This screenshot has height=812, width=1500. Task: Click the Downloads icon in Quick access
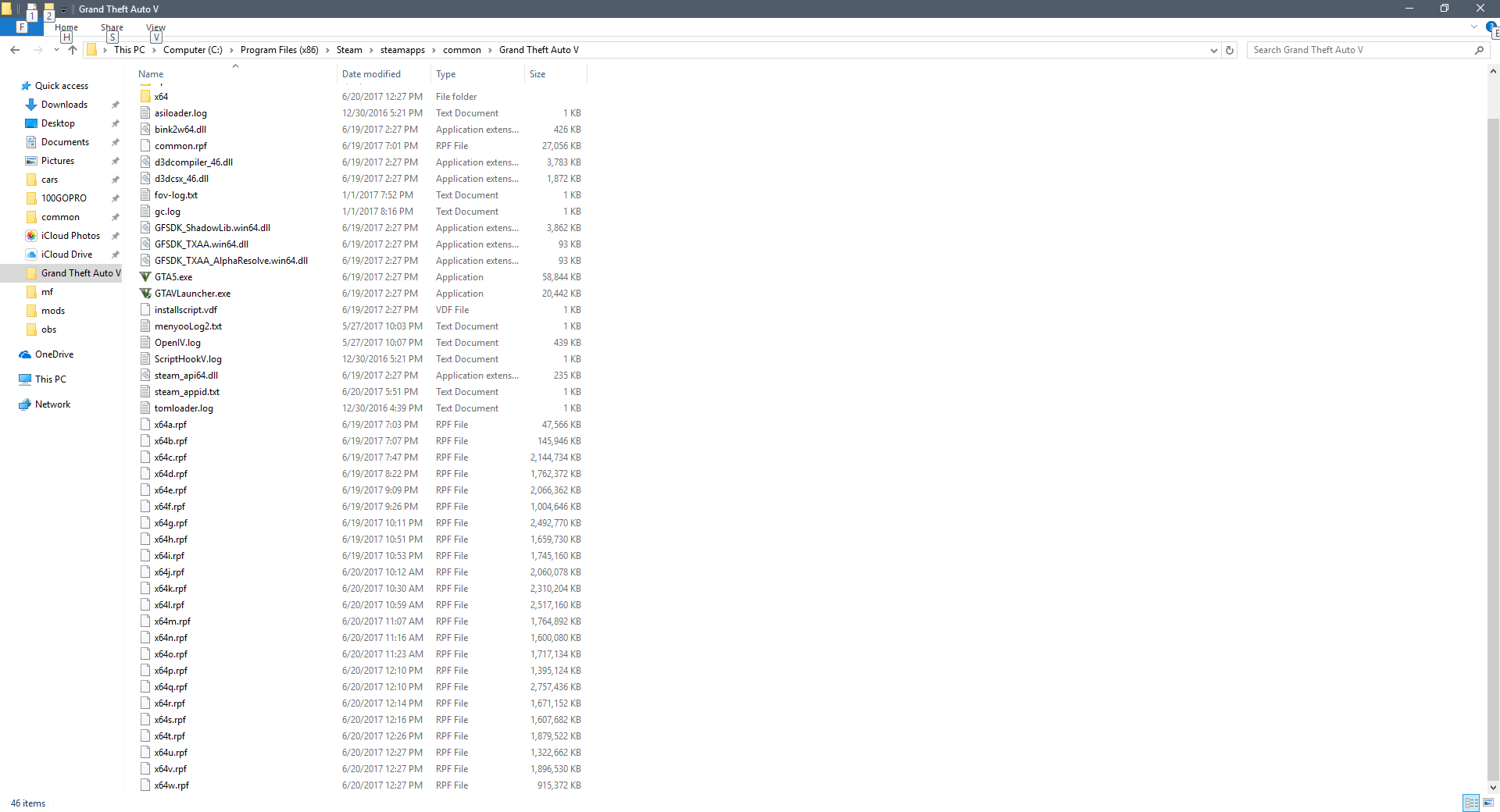(x=31, y=105)
